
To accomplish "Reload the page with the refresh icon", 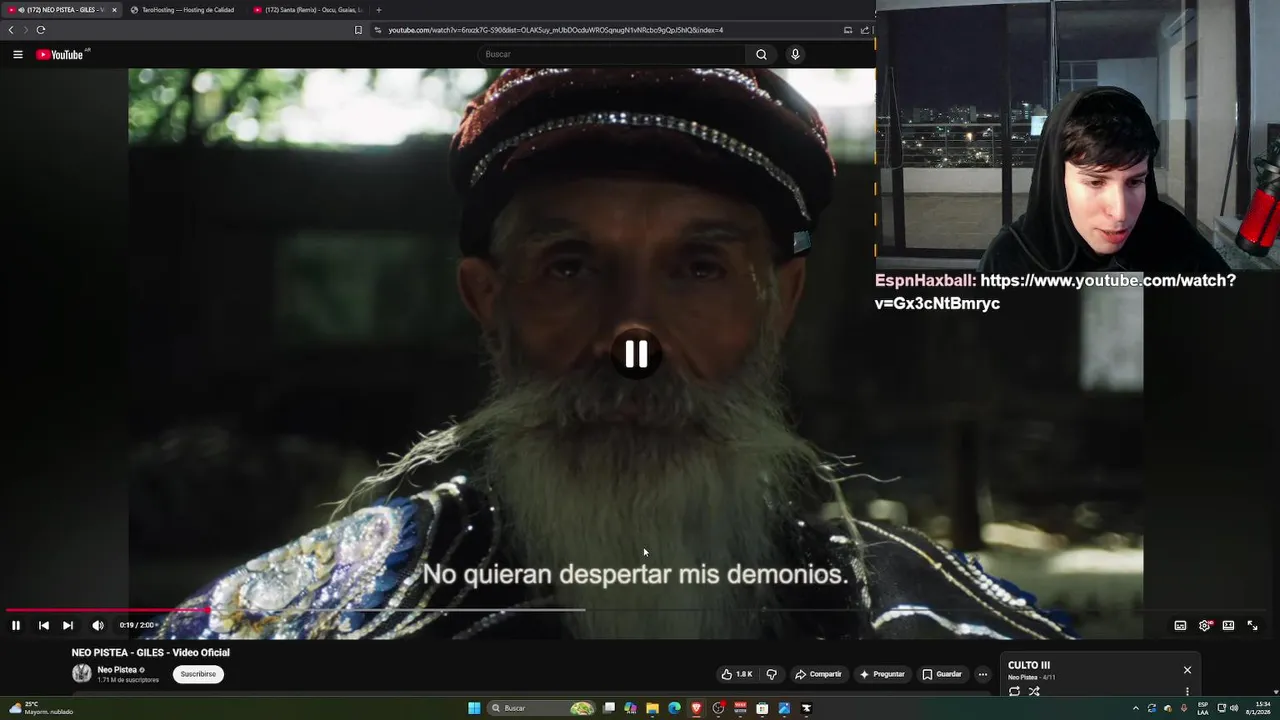I will tap(41, 30).
